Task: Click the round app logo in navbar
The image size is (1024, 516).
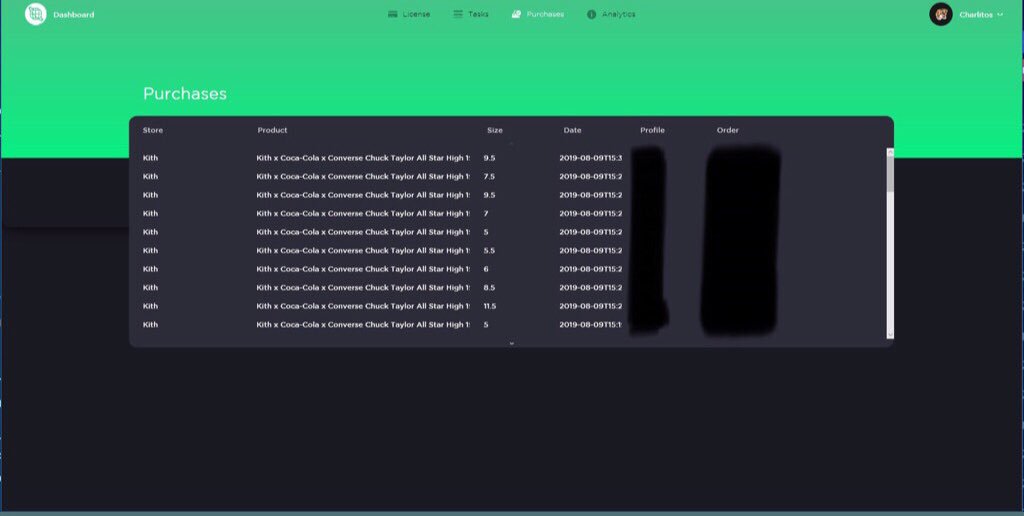Action: (35, 14)
